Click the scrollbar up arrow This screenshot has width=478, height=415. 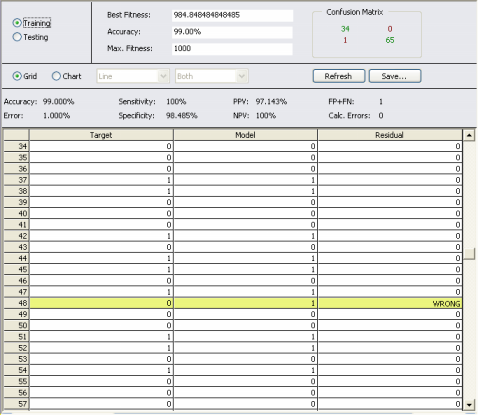(x=469, y=135)
